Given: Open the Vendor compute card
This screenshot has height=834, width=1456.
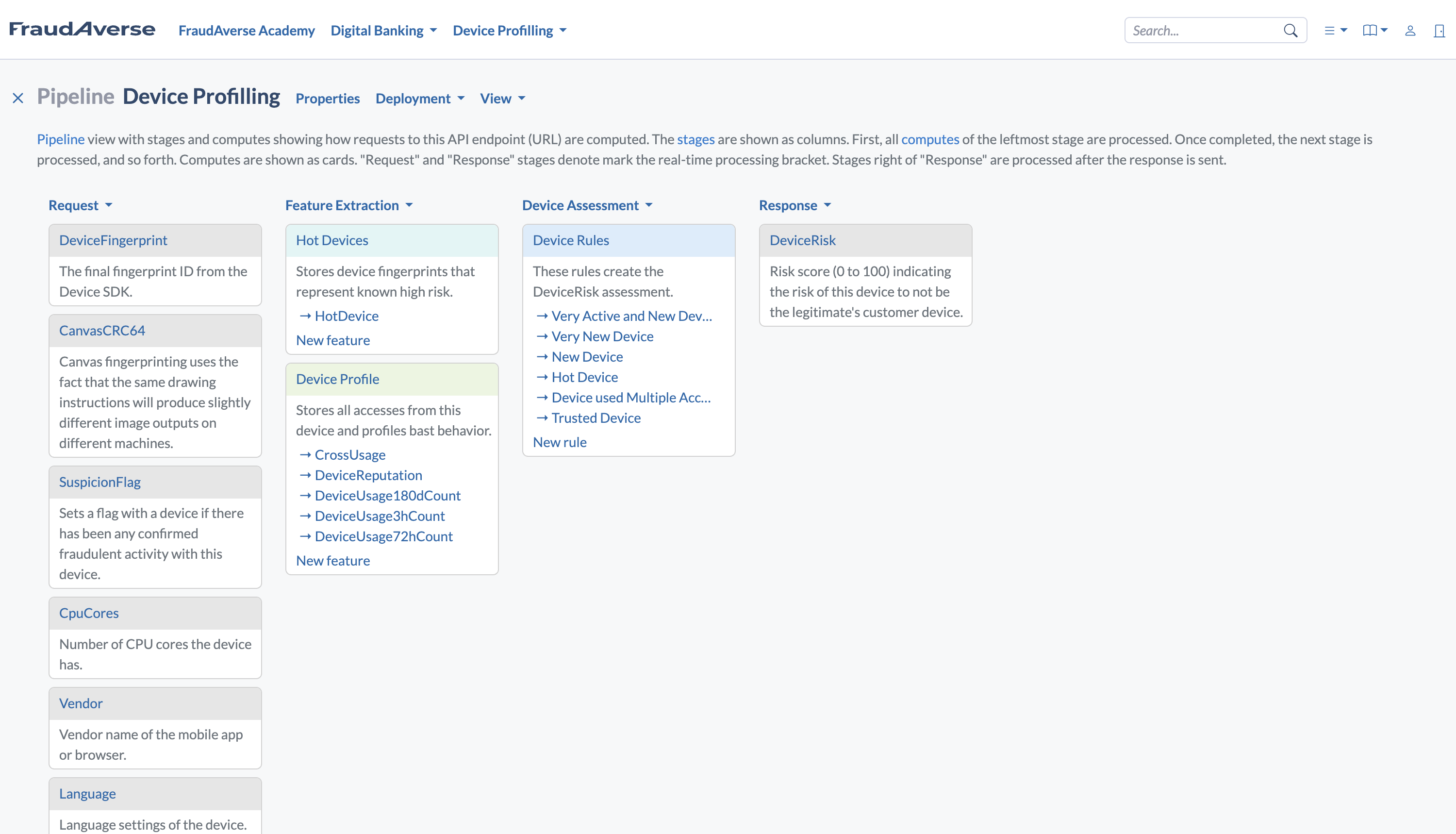Looking at the screenshot, I should [81, 703].
